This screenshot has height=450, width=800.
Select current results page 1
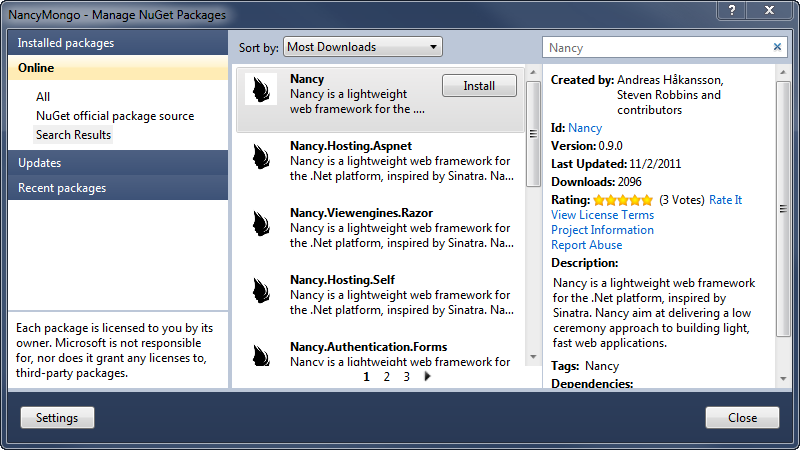point(366,377)
